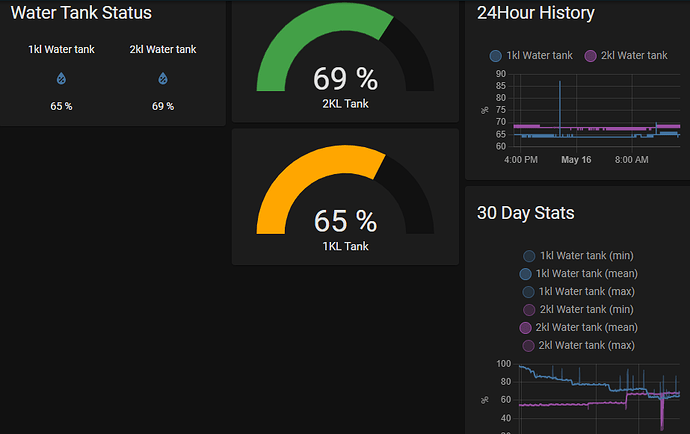Click the 1kl Water tank droplet icon
The width and height of the screenshot is (690, 434).
(x=61, y=78)
